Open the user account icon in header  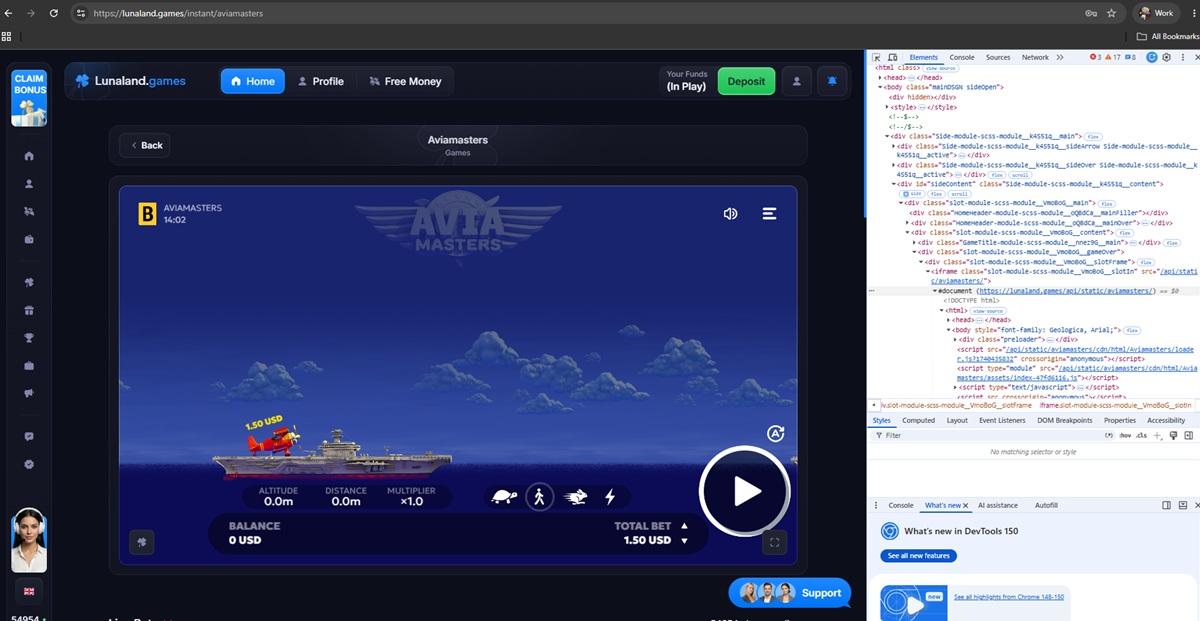(796, 81)
